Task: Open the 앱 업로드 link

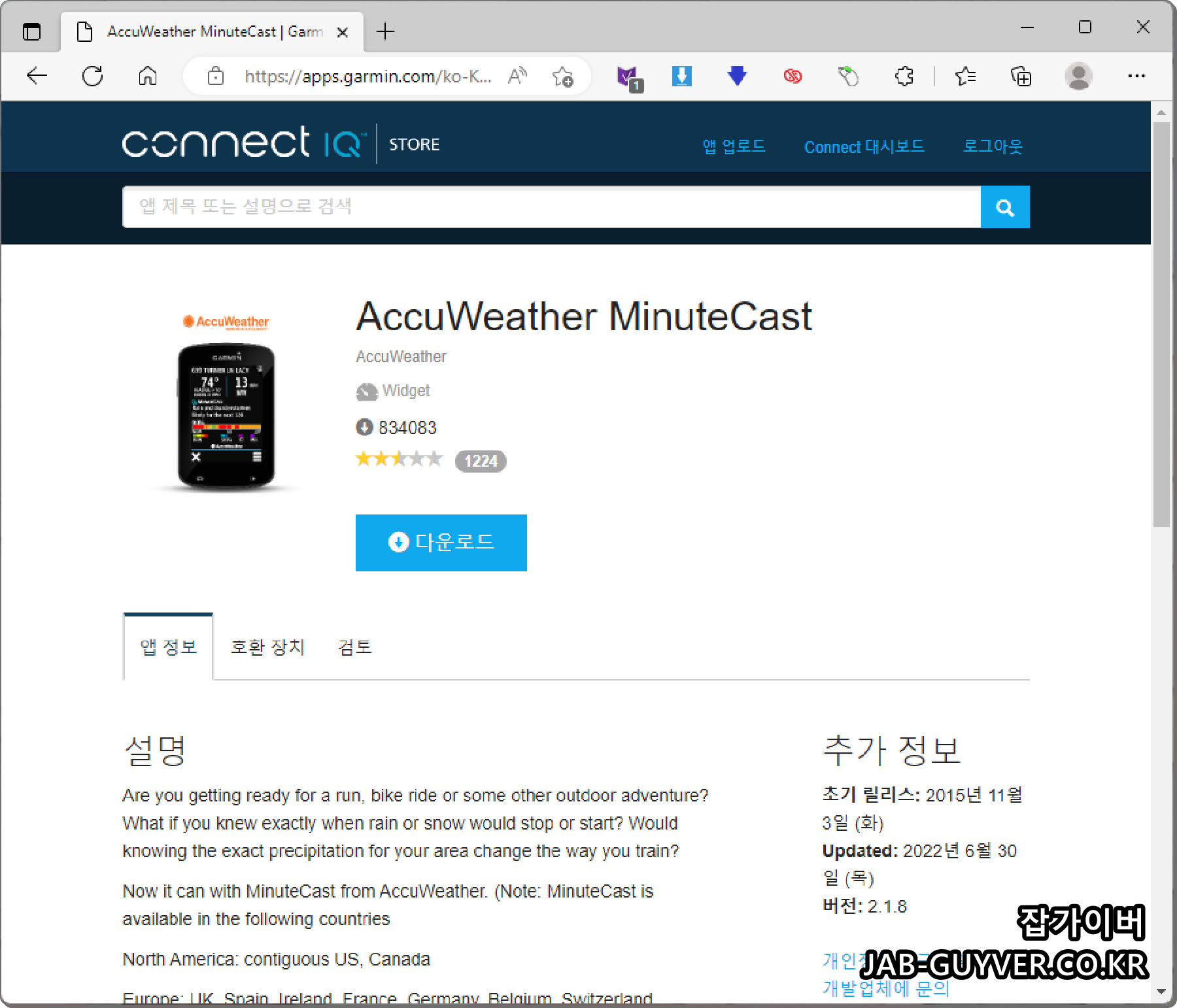Action: coord(734,146)
